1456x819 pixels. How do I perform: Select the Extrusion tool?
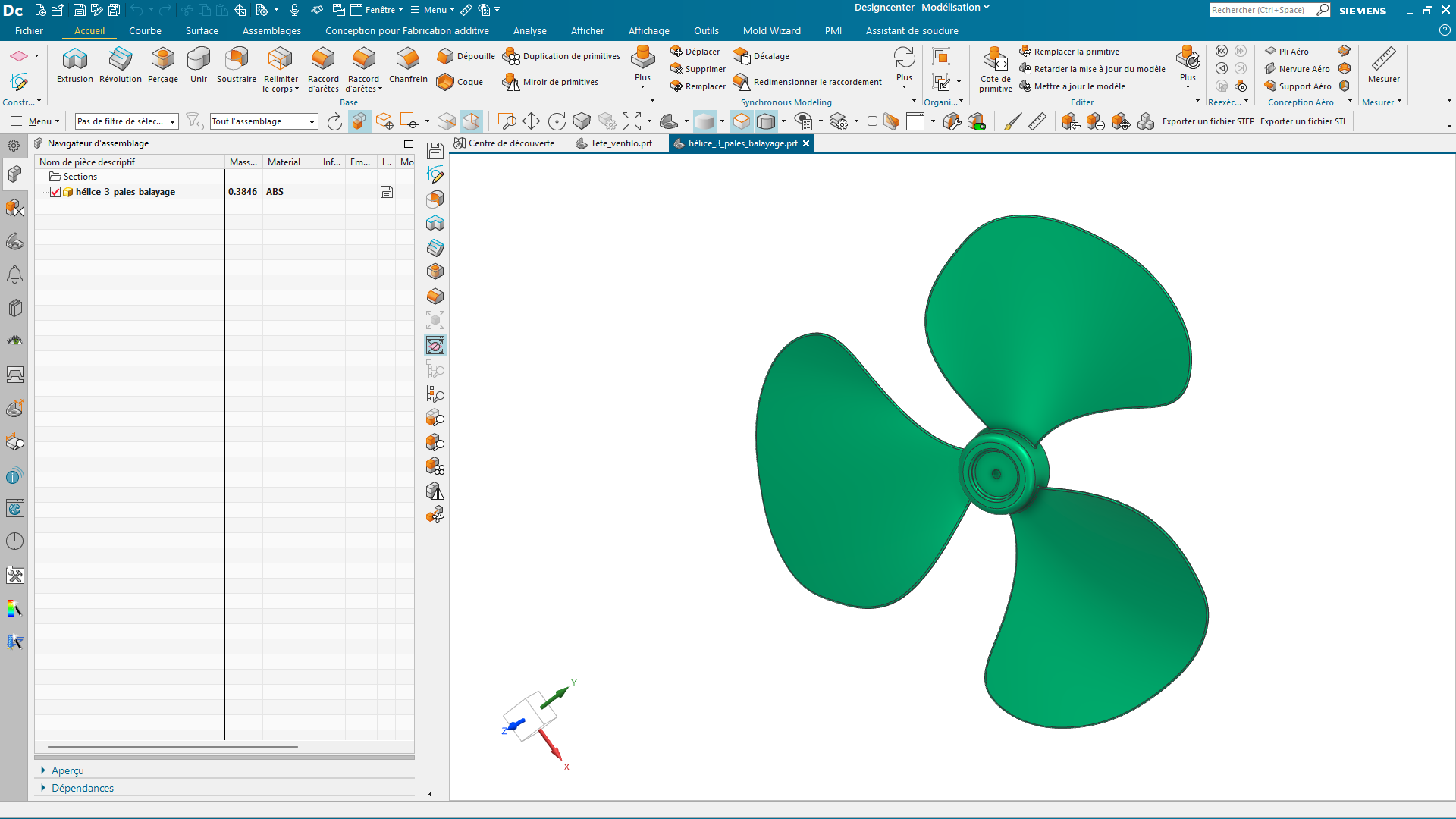tap(75, 65)
